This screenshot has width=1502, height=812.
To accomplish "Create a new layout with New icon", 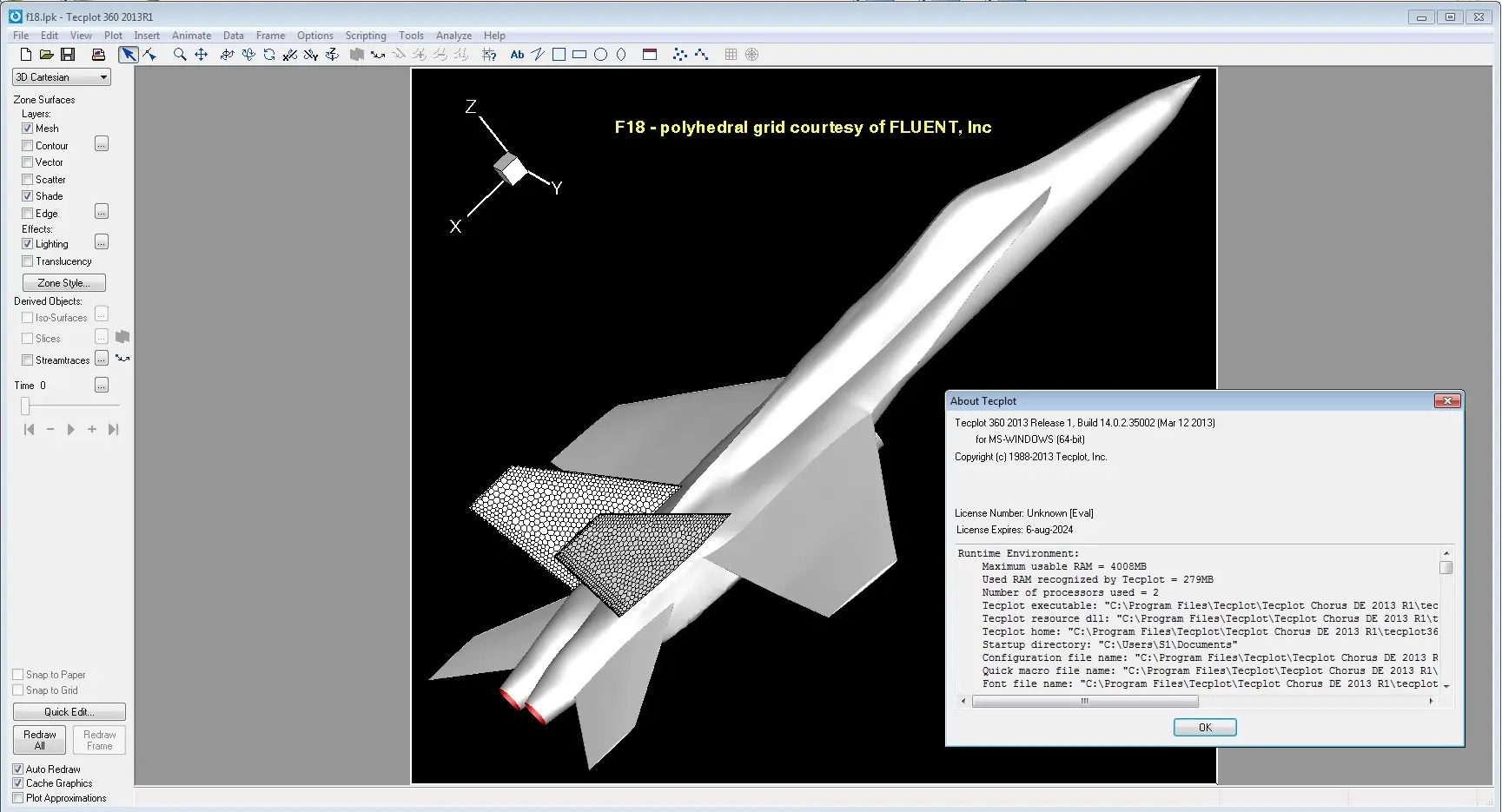I will [25, 54].
